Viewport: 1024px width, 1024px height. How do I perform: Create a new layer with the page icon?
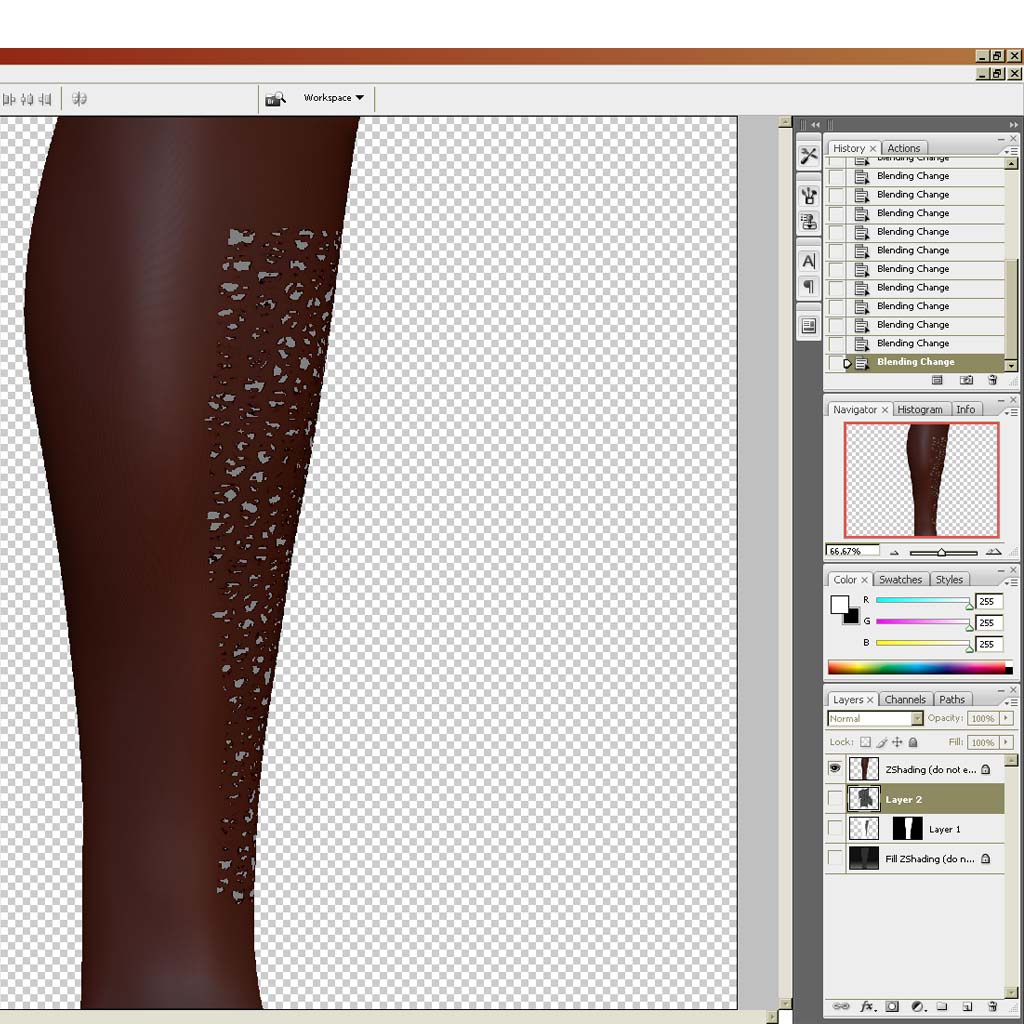(x=967, y=1006)
